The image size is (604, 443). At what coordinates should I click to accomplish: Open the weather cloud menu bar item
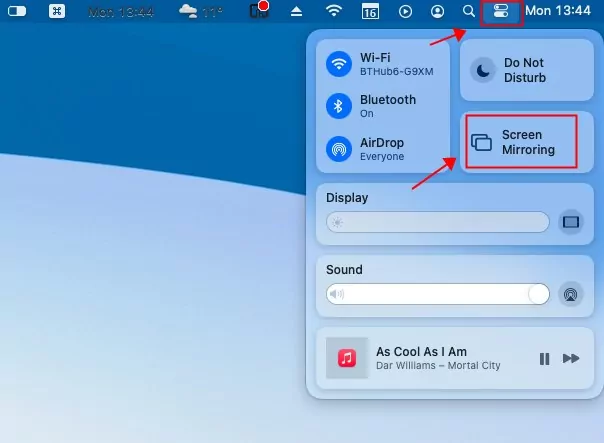201,12
